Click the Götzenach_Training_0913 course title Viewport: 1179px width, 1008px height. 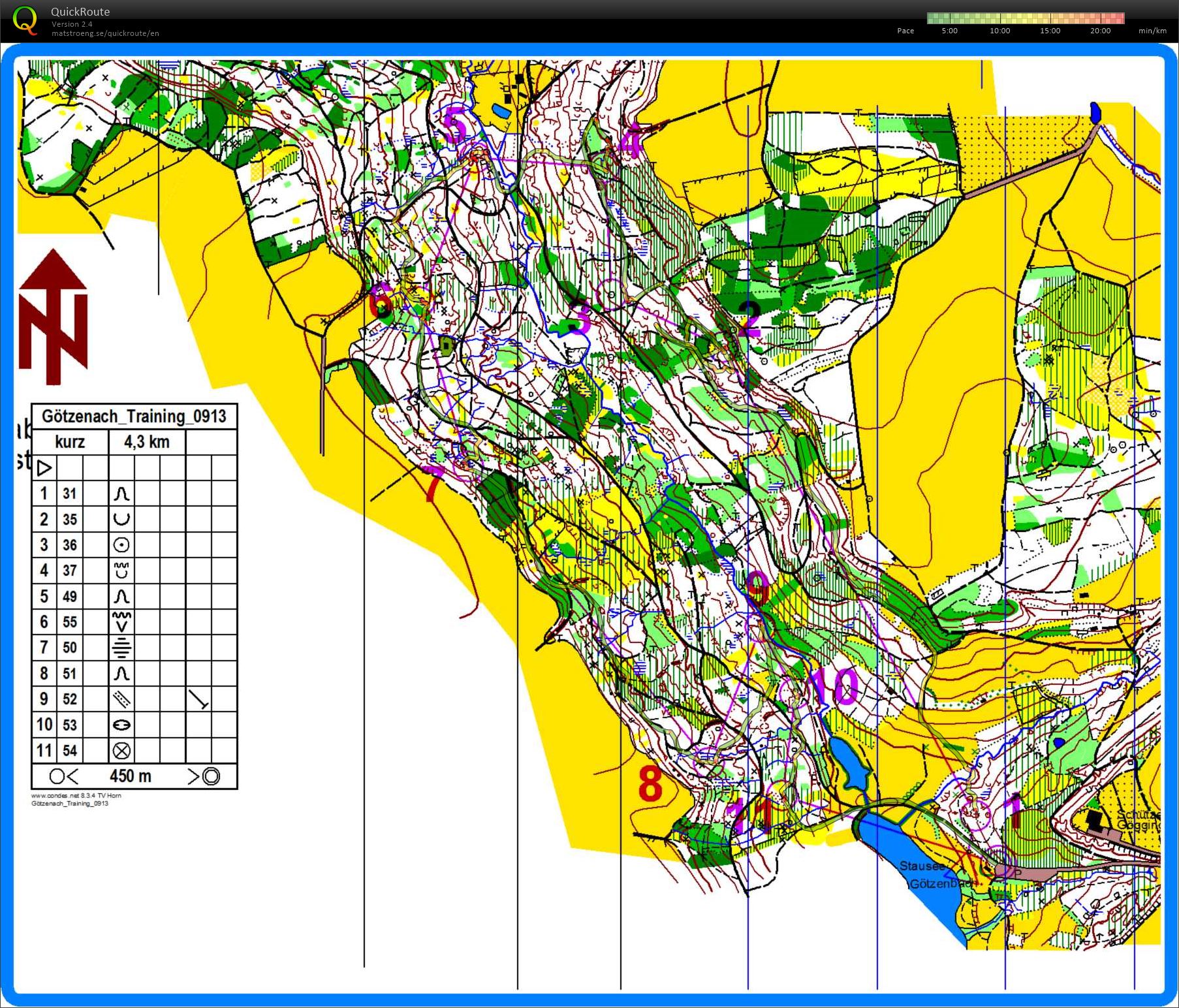134,417
